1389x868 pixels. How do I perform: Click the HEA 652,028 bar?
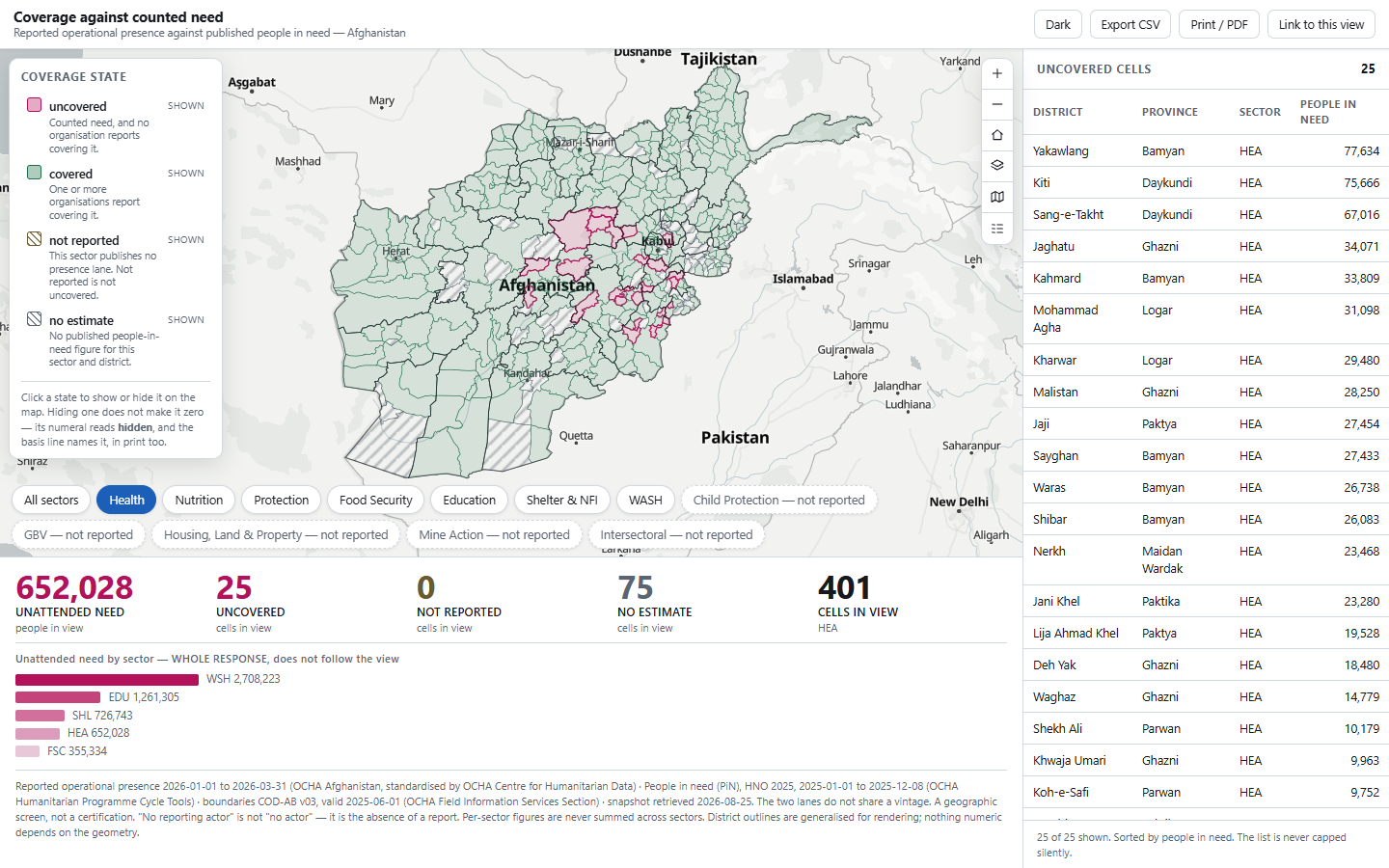(x=38, y=733)
